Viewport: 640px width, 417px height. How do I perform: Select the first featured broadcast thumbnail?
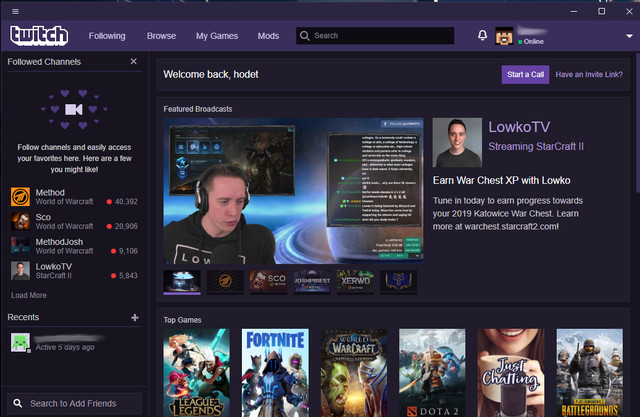coord(182,281)
